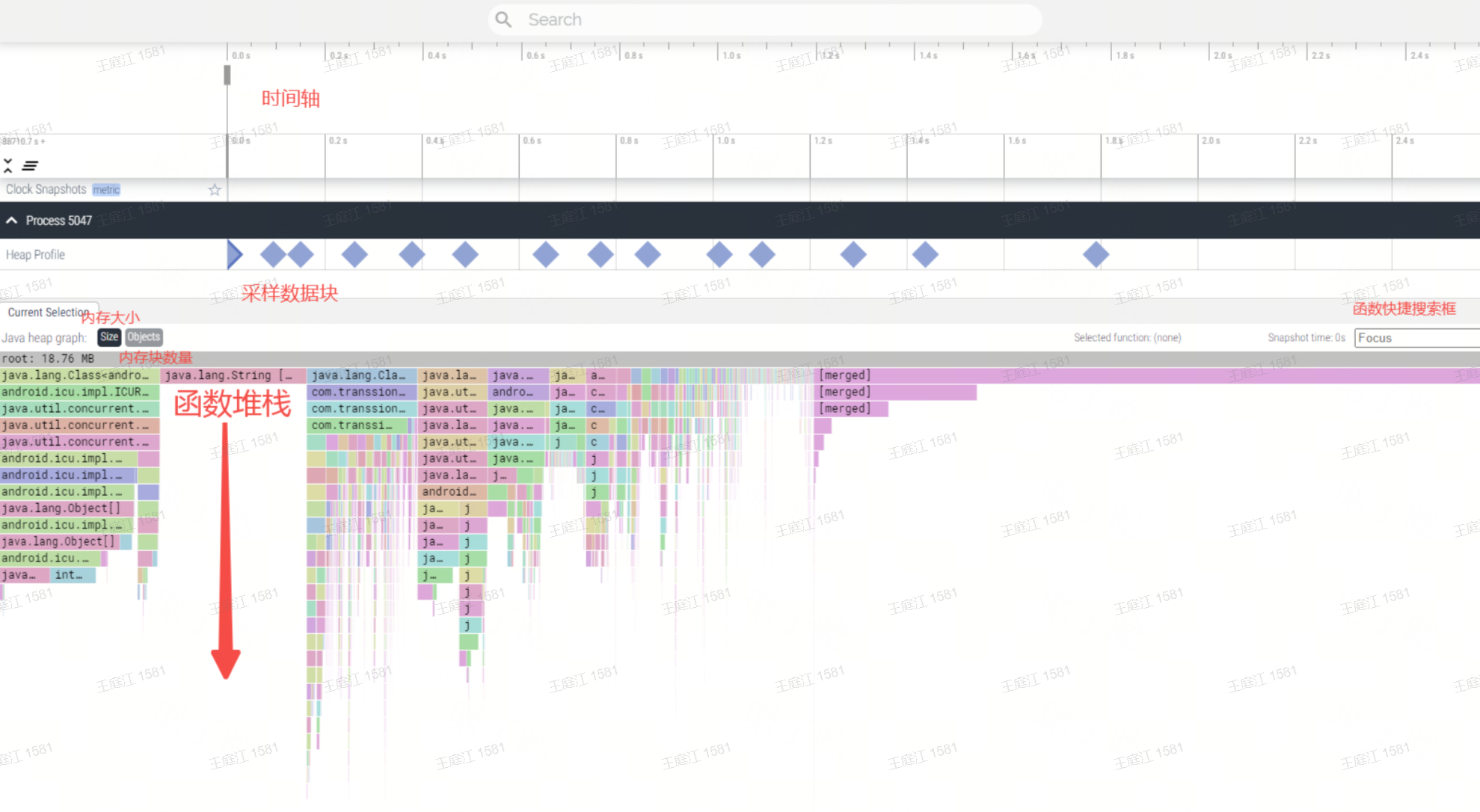Click the Clock Snapshots track name
The width and height of the screenshot is (1480, 812).
(x=46, y=190)
